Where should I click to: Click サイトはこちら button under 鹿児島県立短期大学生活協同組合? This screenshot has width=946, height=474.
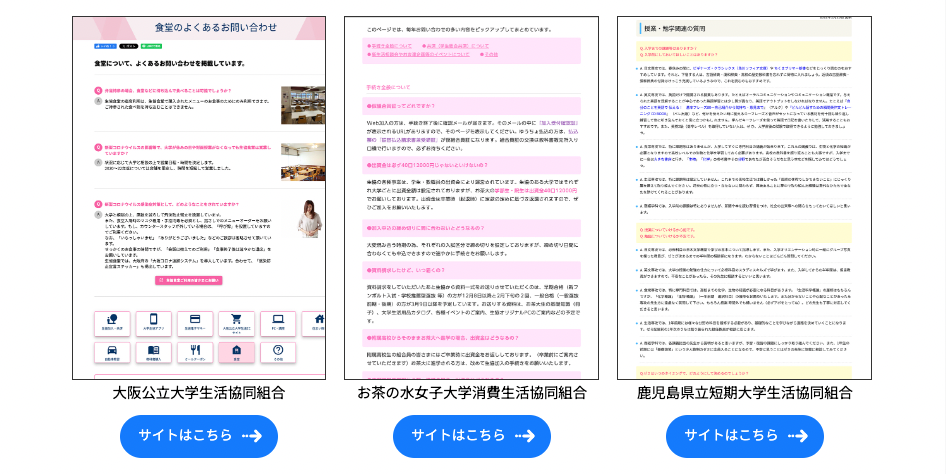tap(744, 436)
